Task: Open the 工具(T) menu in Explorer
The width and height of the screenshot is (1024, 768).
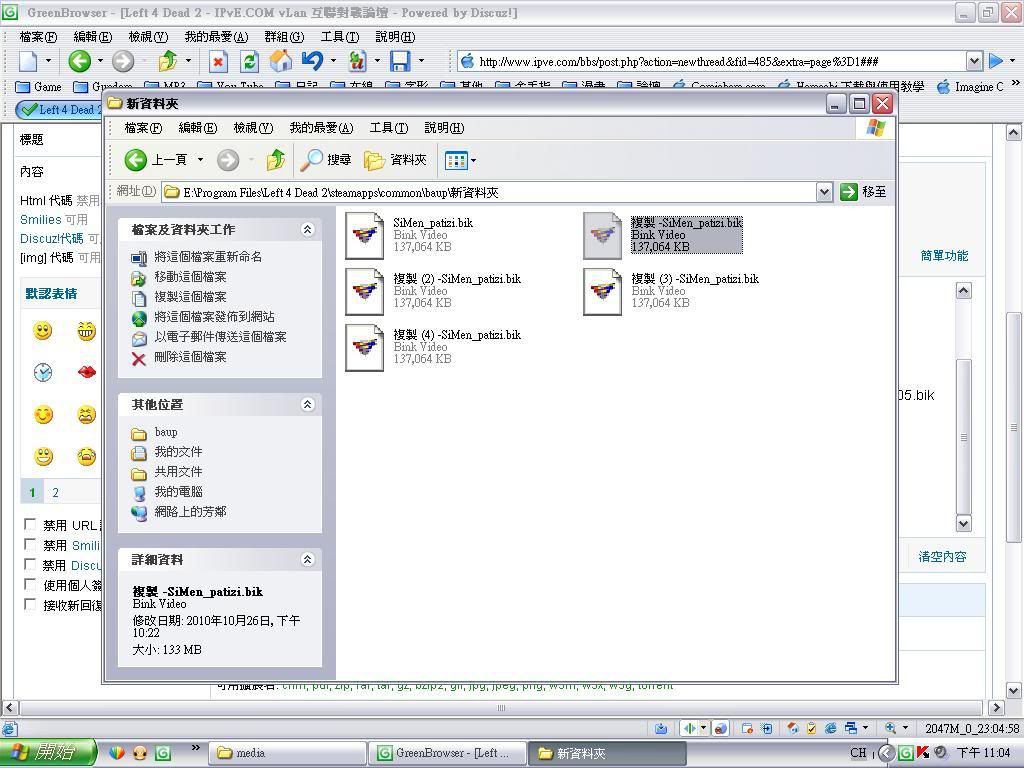Action: coord(388,128)
